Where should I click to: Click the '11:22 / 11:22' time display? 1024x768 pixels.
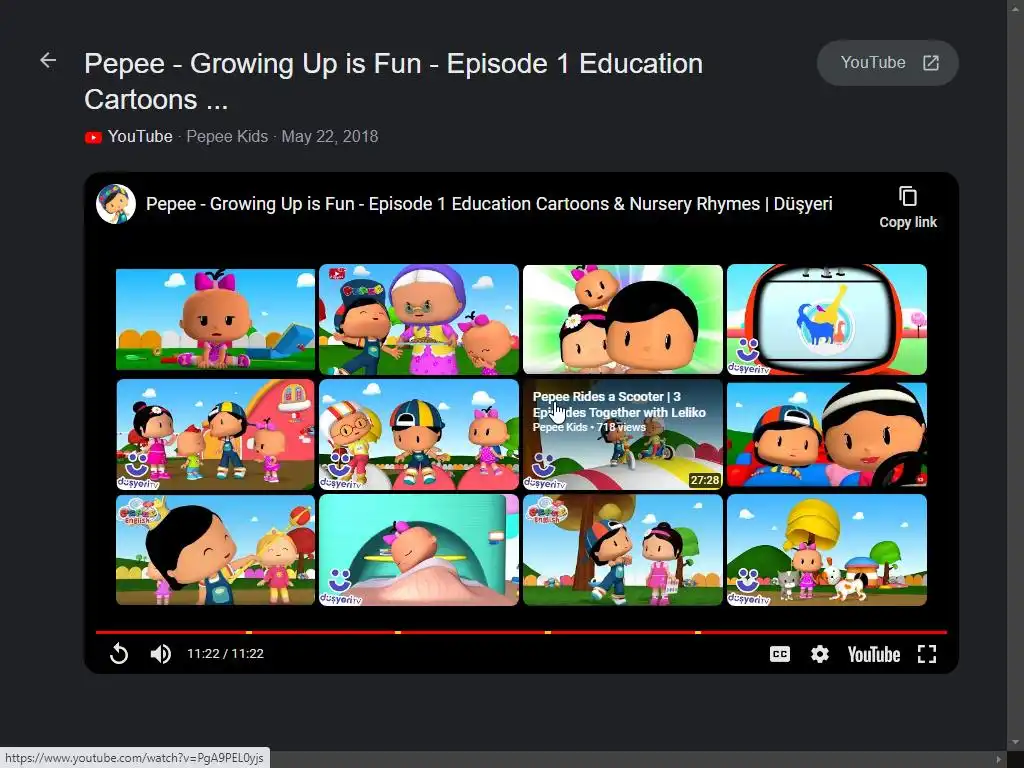225,654
